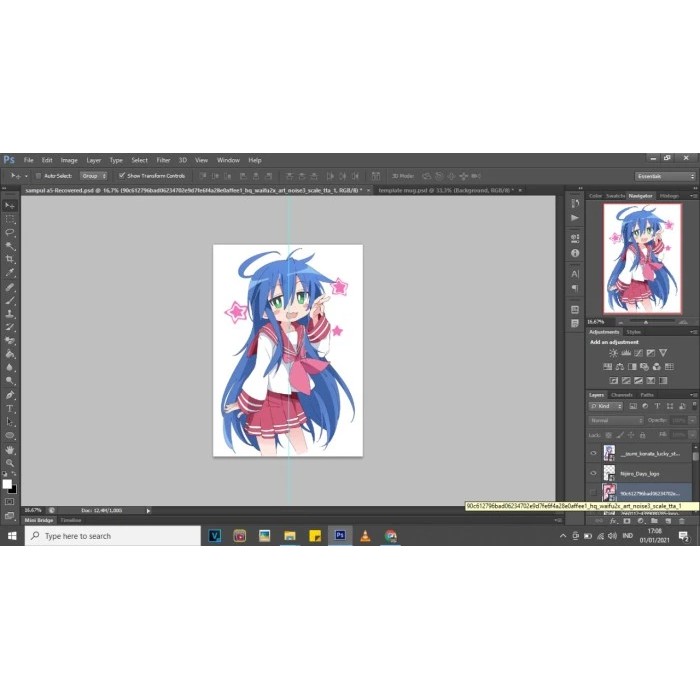Select the Crop tool

pyautogui.click(x=10, y=259)
